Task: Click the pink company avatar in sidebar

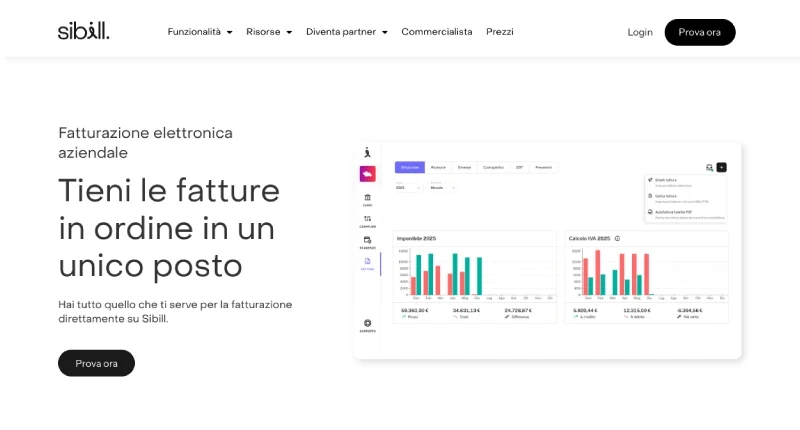Action: pos(368,174)
